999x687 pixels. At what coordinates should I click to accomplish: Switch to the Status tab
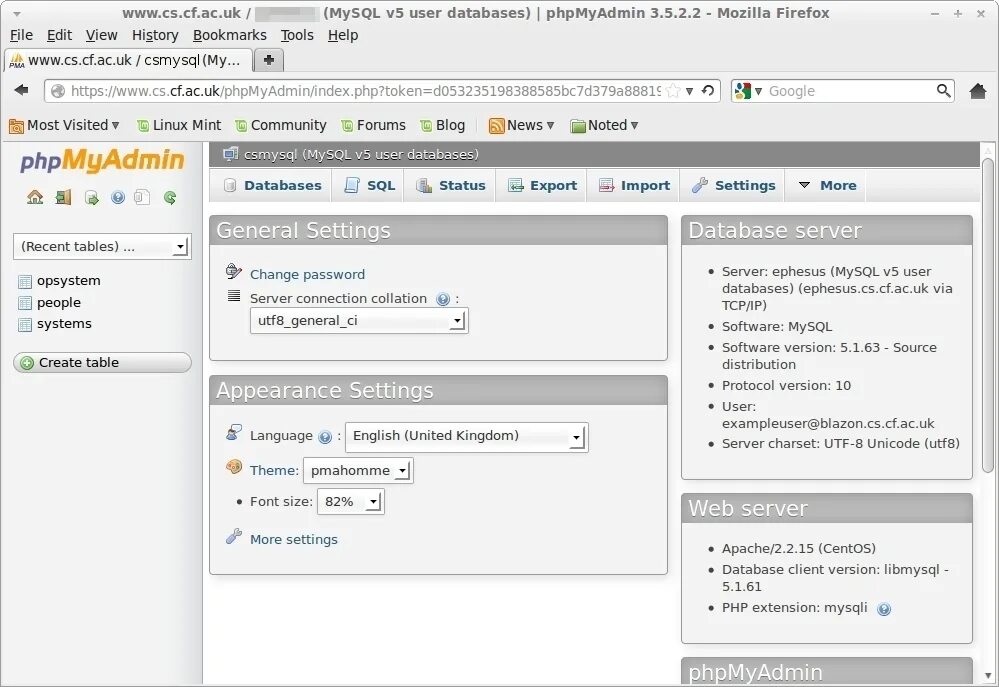coord(450,185)
